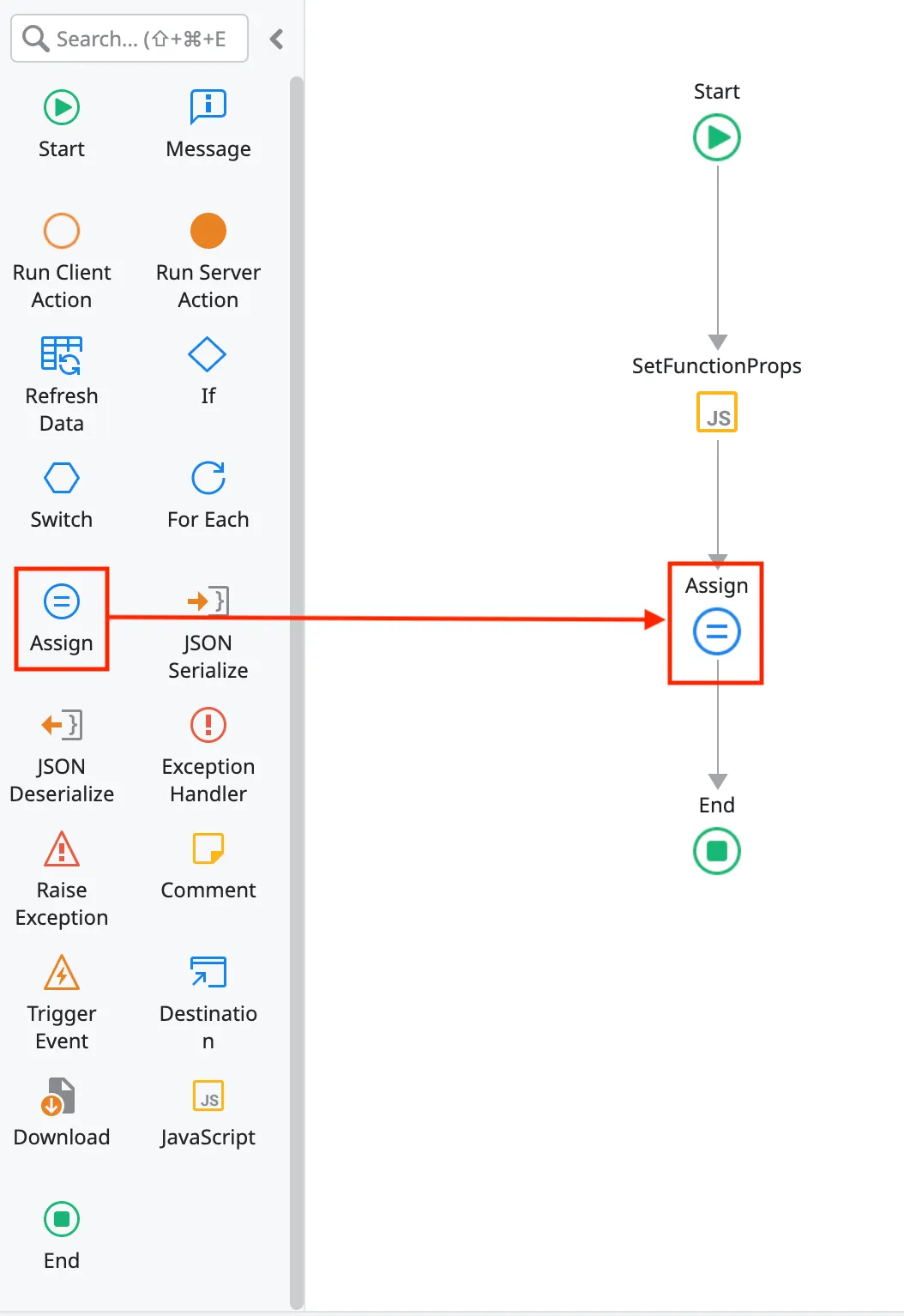Select the Assign node in the flow
The width and height of the screenshot is (904, 1316).
click(x=717, y=631)
